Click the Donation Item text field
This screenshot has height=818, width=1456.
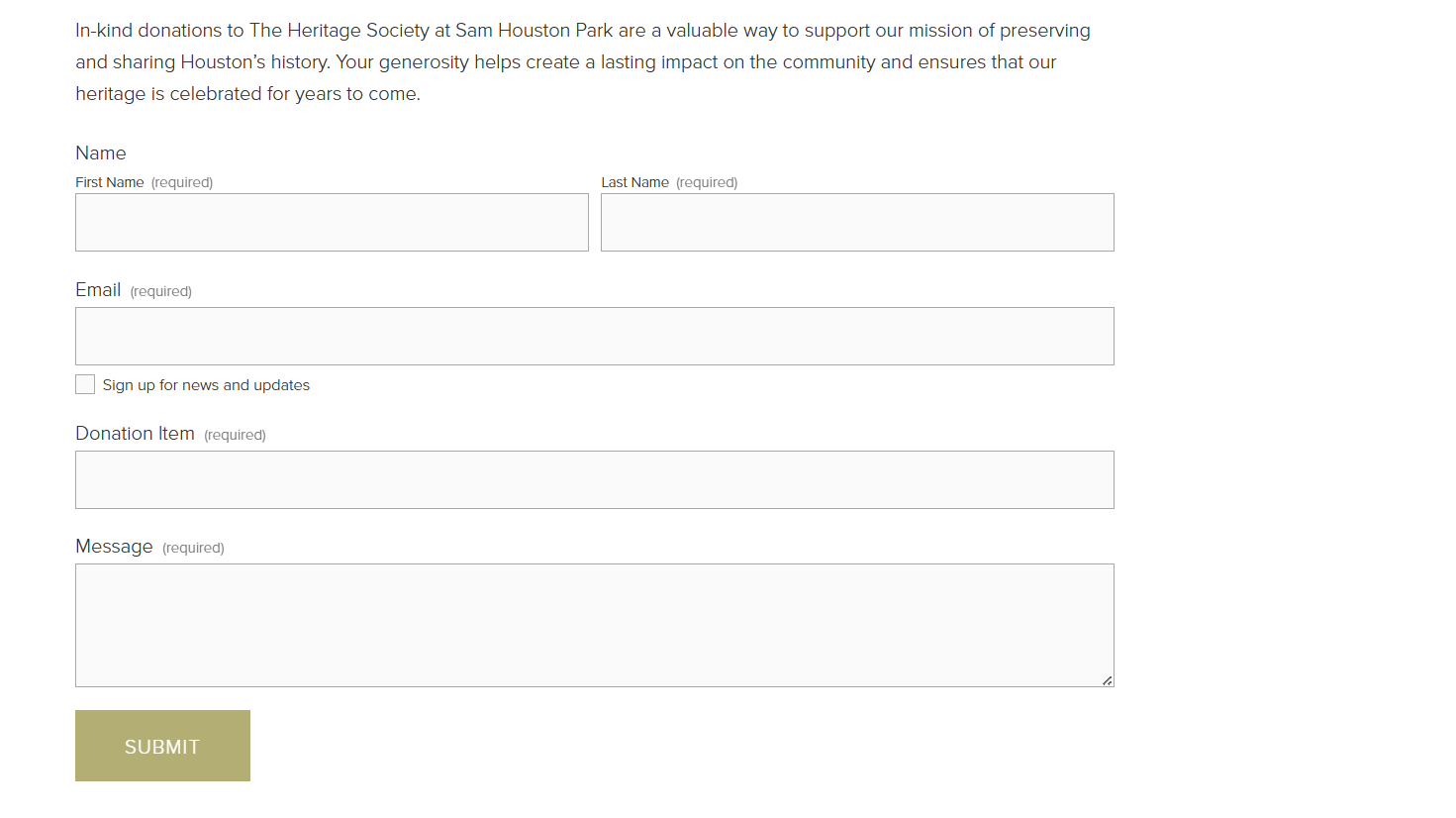click(x=594, y=479)
